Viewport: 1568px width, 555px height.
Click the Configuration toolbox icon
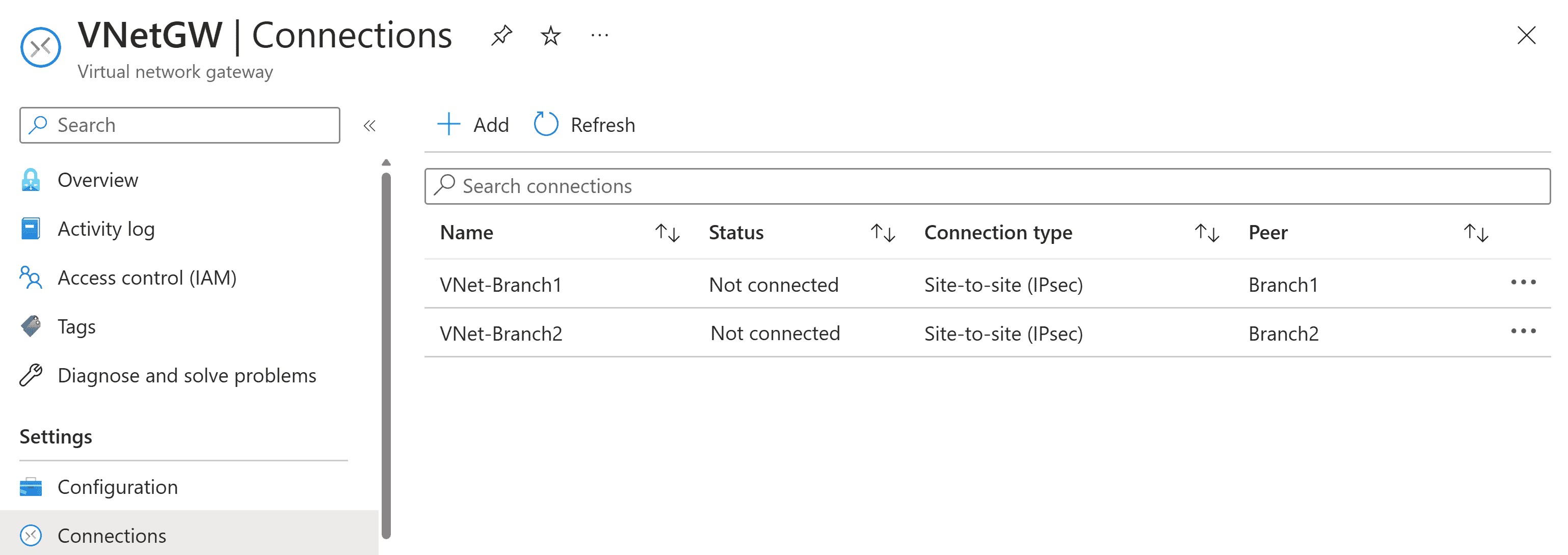pyautogui.click(x=31, y=487)
